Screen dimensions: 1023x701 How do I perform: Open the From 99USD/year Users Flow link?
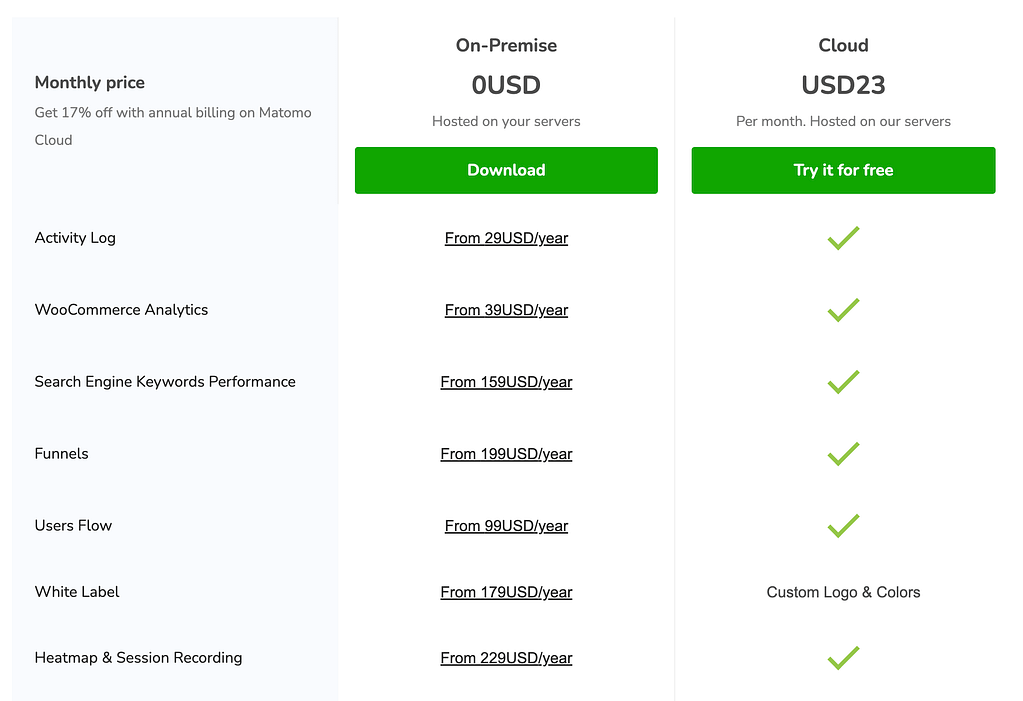pyautogui.click(x=505, y=526)
